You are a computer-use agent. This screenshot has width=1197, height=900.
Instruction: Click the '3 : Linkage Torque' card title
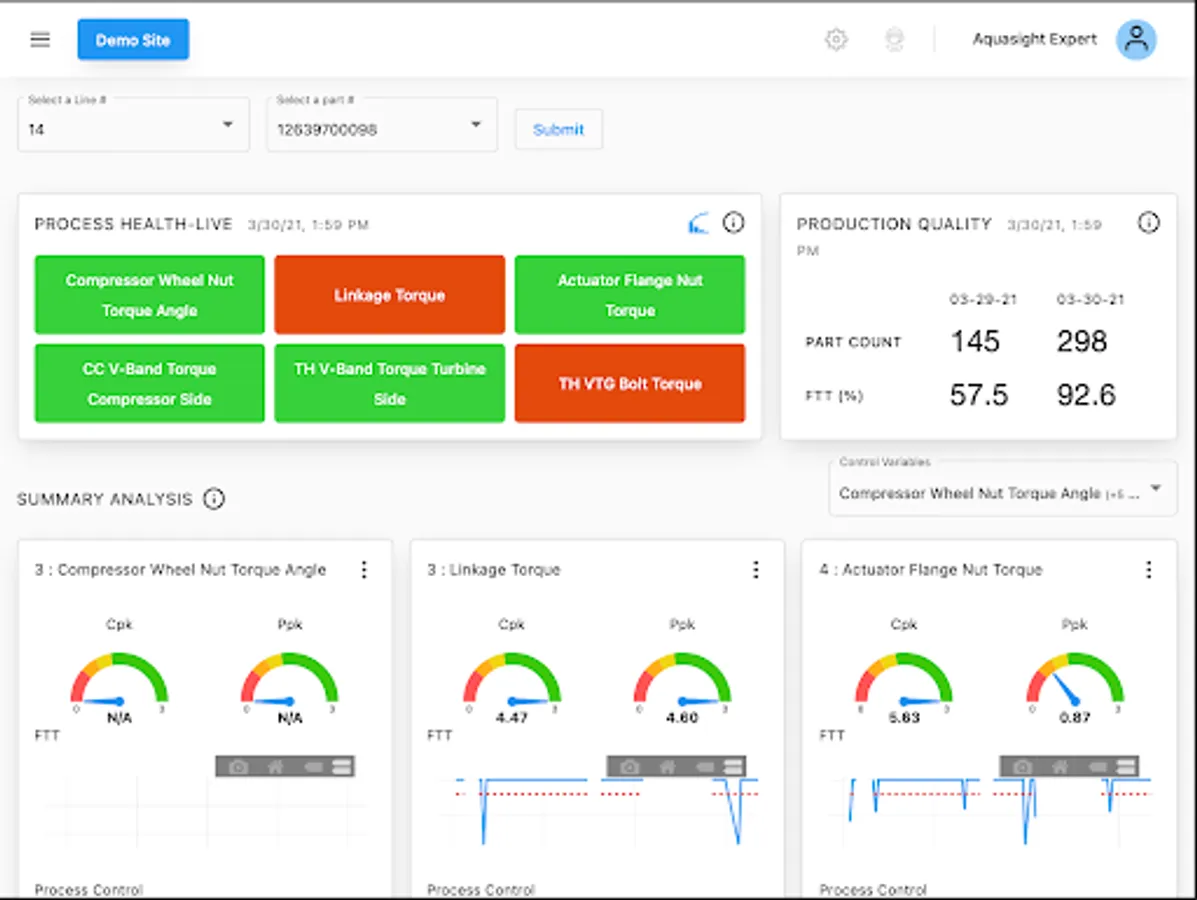click(x=494, y=569)
